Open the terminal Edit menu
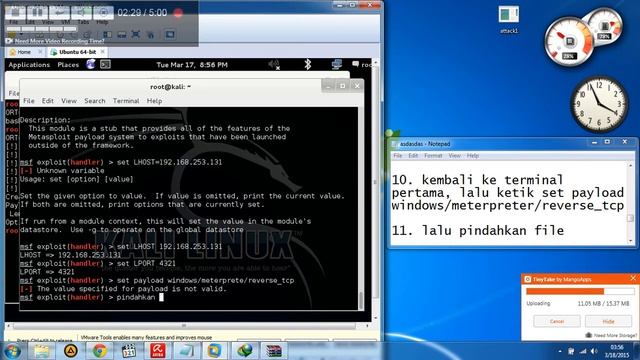Screen dimensions: 640x360 point(48,101)
